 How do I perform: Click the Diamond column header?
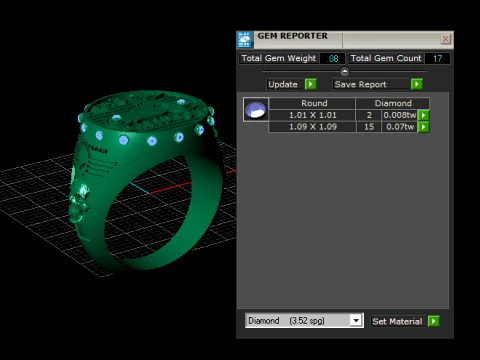coord(393,103)
